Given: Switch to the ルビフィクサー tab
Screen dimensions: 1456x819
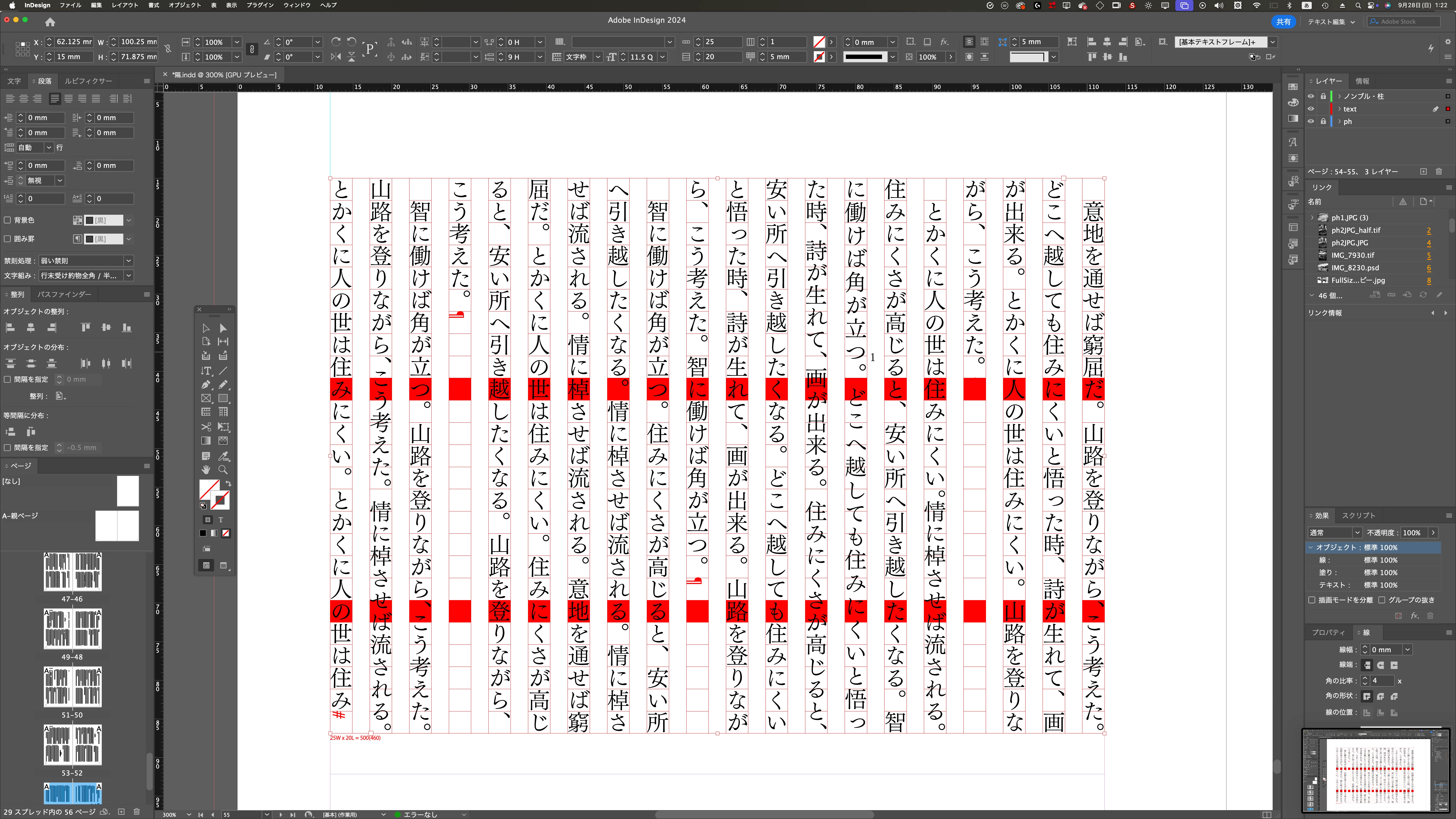Looking at the screenshot, I should tap(88, 81).
